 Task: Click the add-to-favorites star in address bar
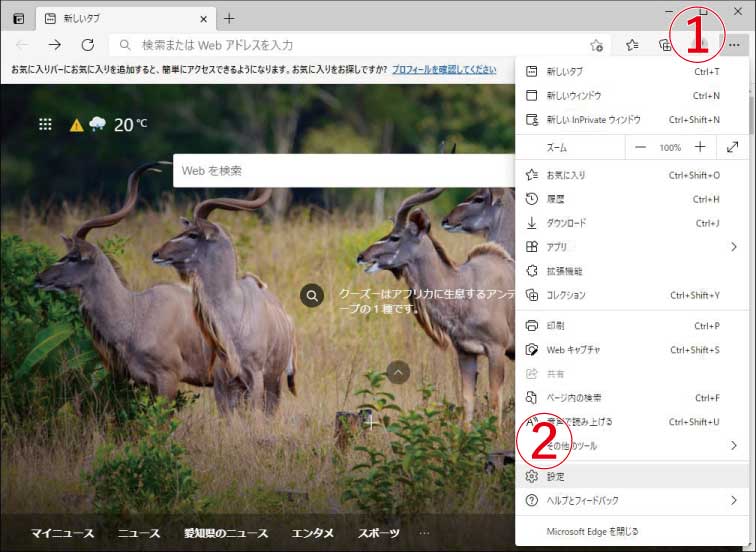click(596, 45)
